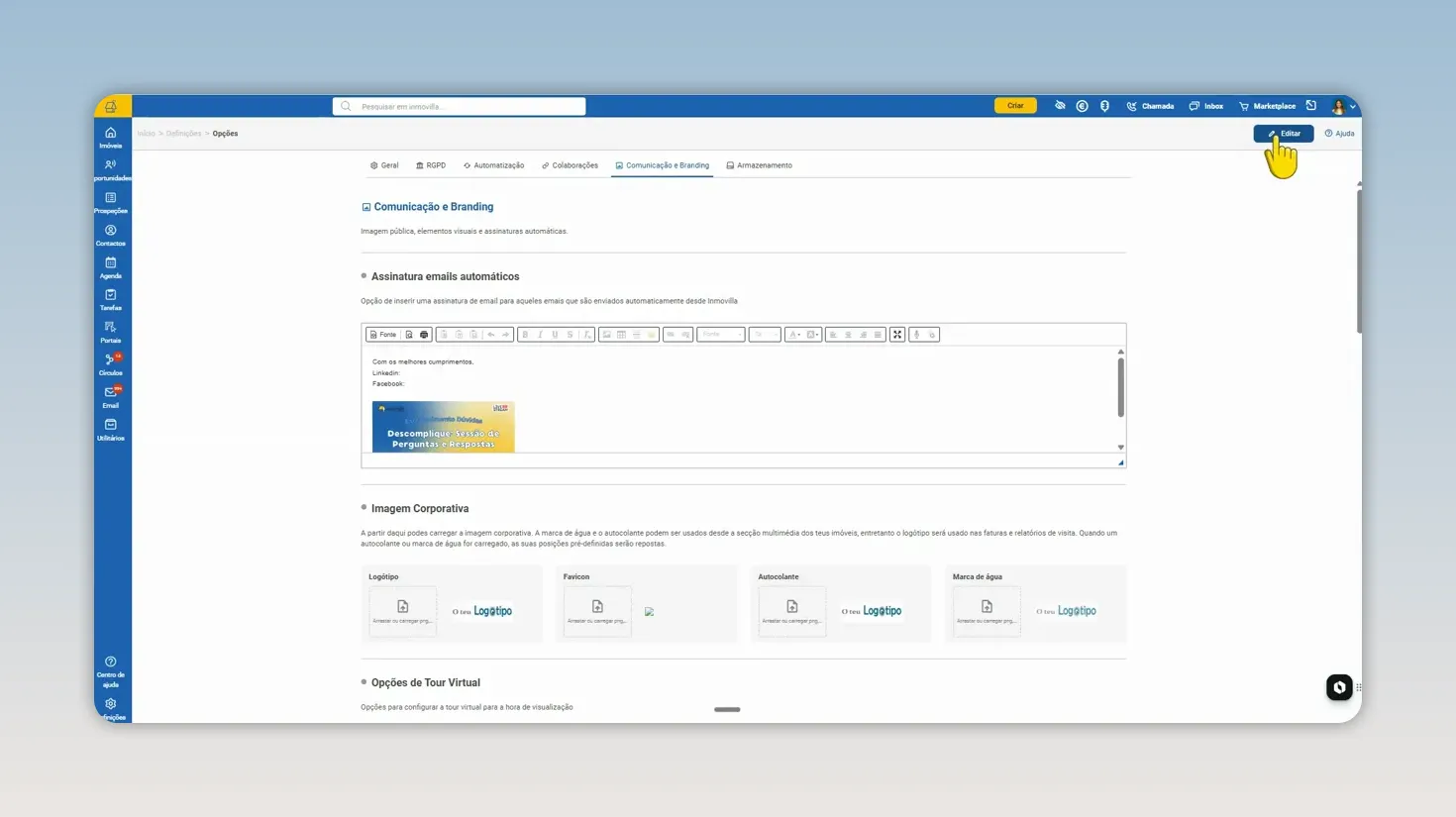This screenshot has width=1456, height=817.
Task: Go to Oportunidades in the sidebar
Action: coord(111,170)
